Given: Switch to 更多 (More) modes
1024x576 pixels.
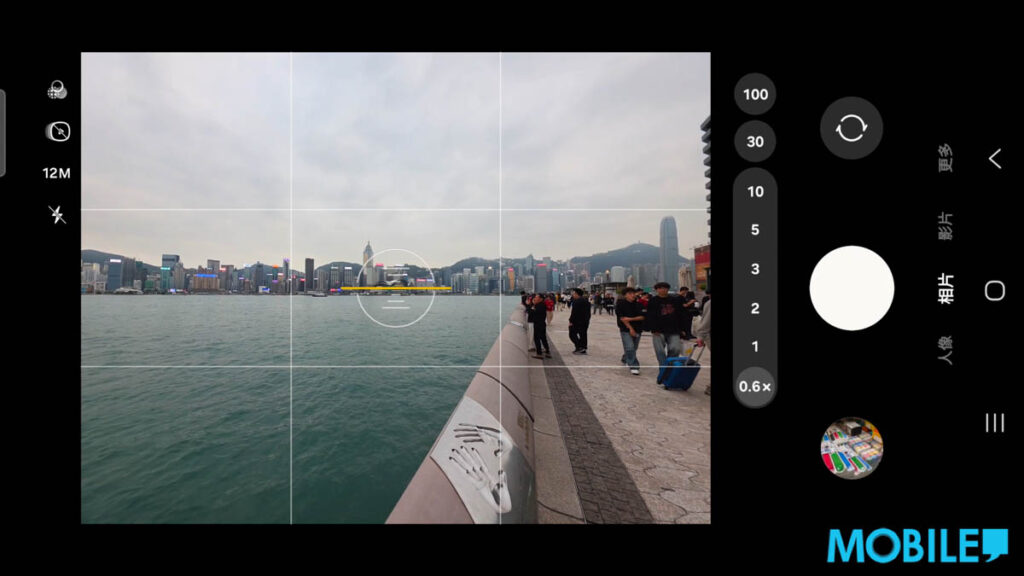Looking at the screenshot, I should (x=945, y=158).
